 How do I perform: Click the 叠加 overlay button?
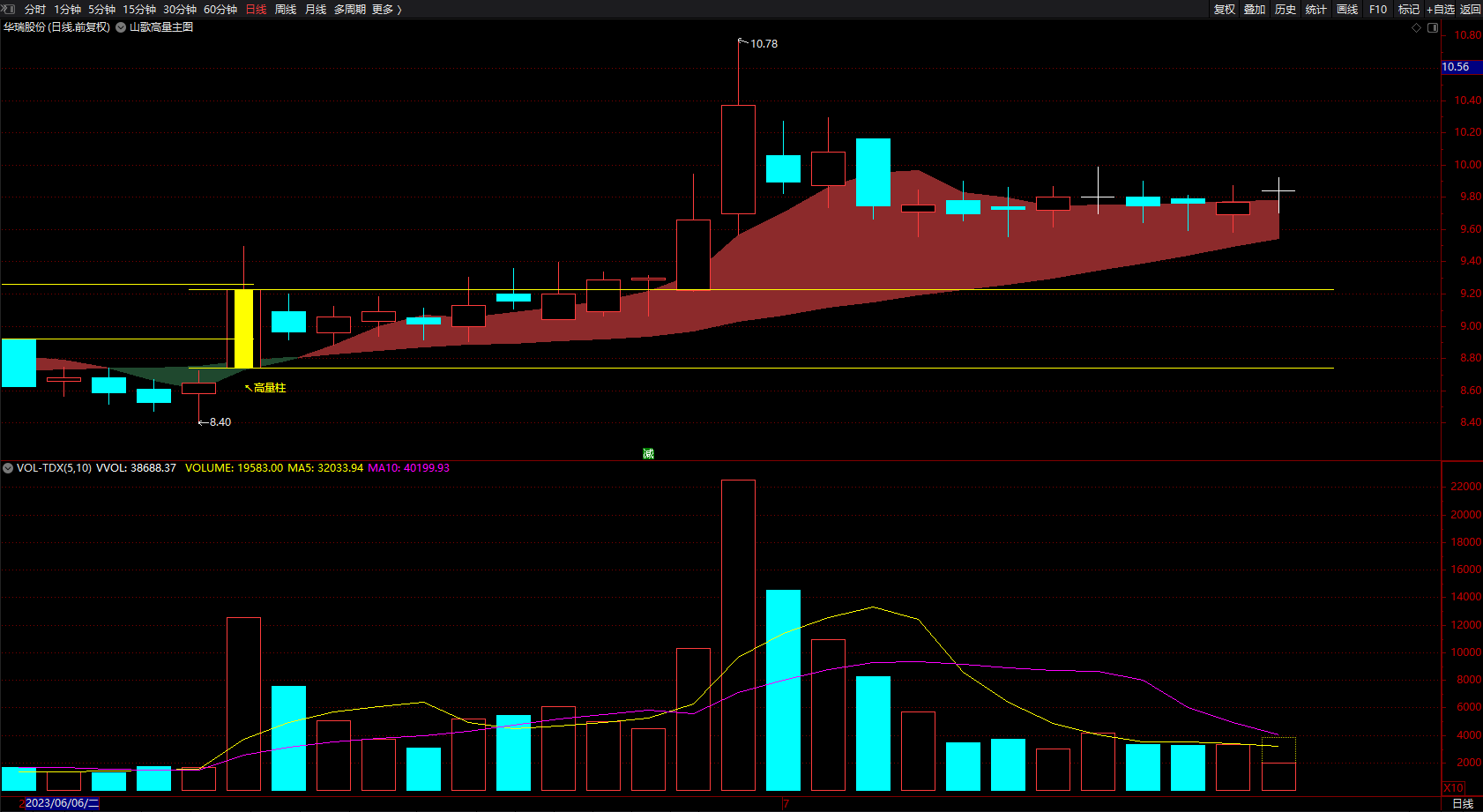pos(1255,9)
